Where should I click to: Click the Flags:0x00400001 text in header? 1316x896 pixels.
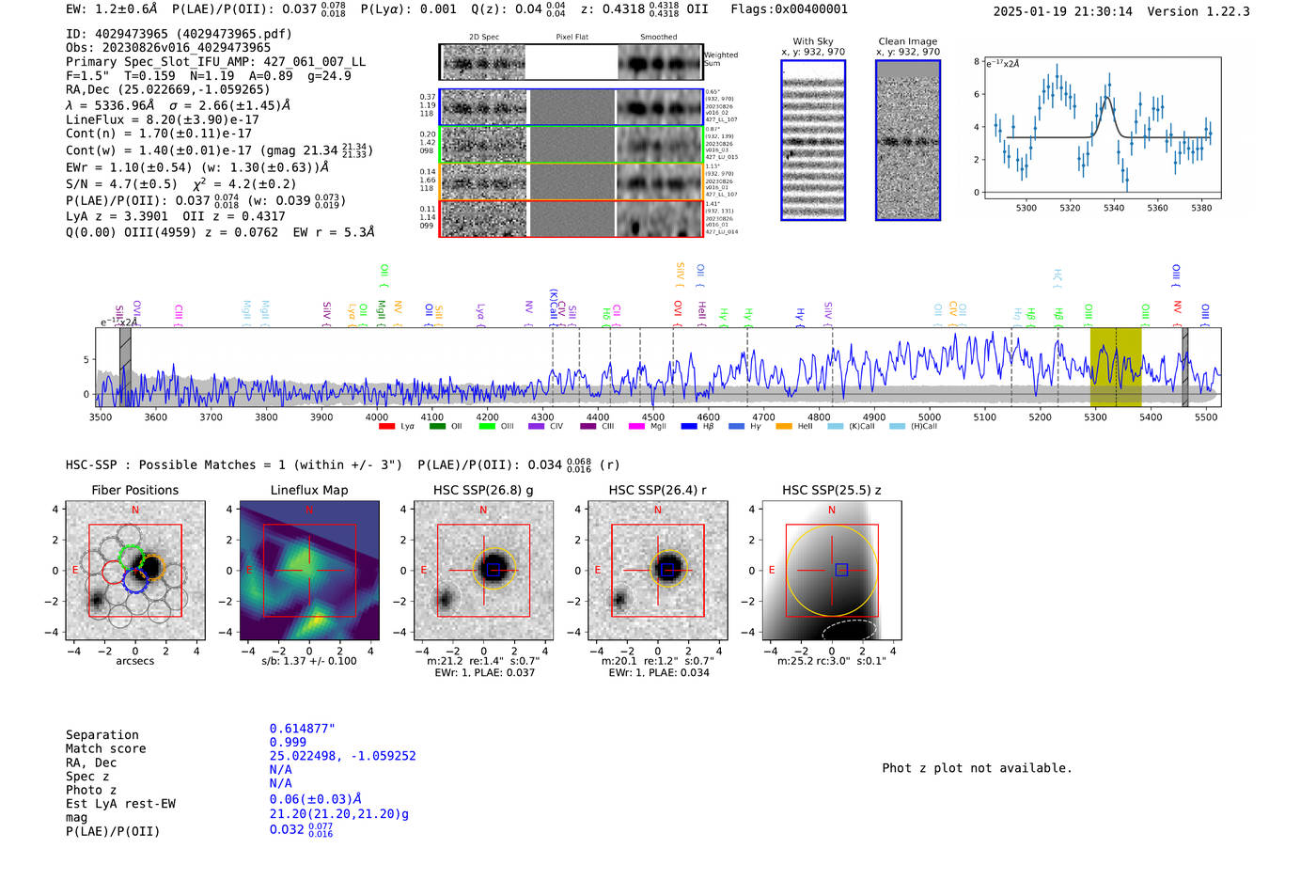coord(789,9)
